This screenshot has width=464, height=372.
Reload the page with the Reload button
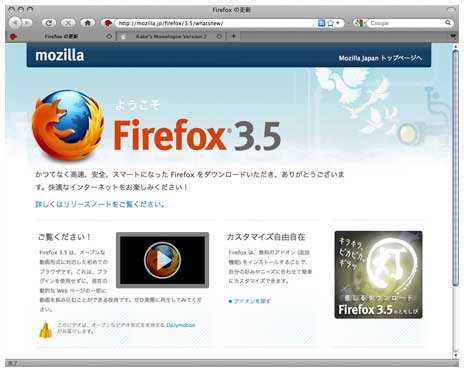(49, 23)
